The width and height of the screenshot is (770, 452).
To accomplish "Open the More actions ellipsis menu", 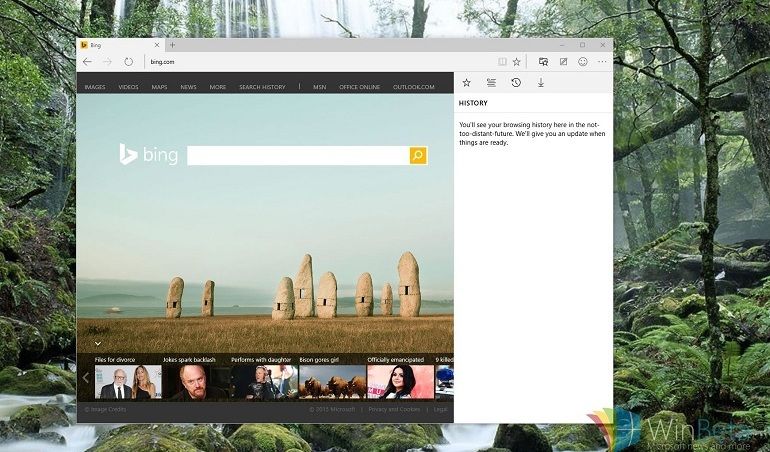I will click(602, 62).
